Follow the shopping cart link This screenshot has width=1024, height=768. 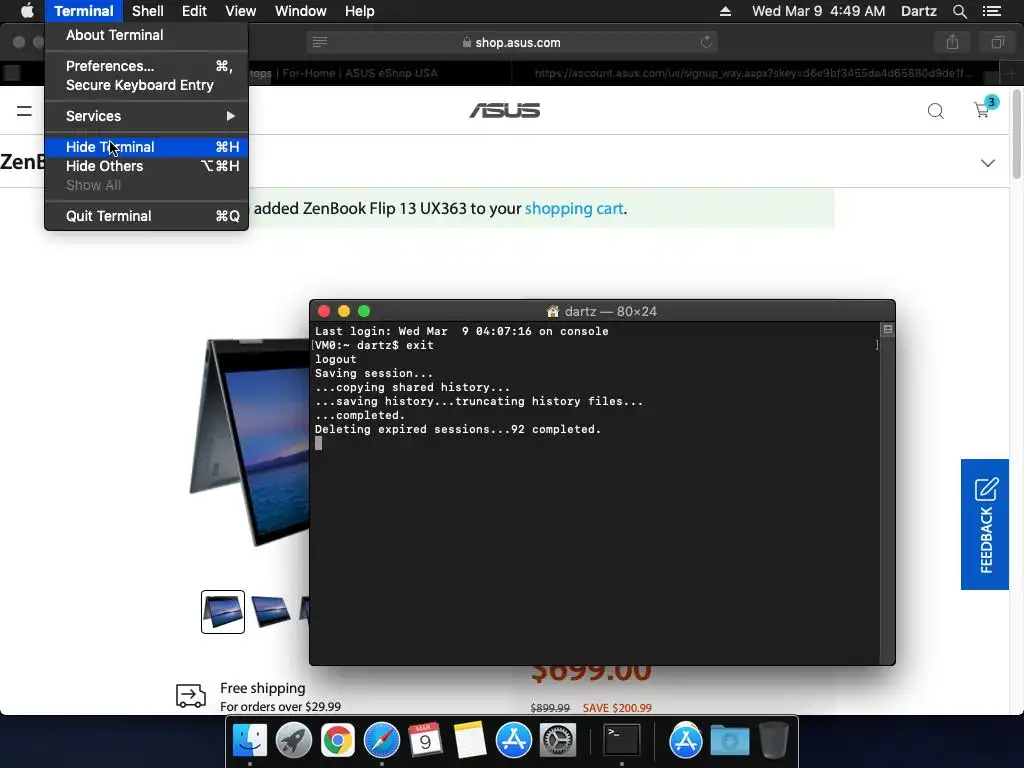coord(573,208)
